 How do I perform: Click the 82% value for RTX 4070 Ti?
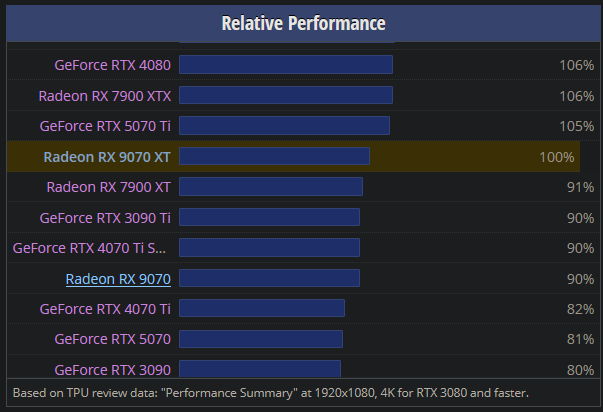tap(581, 309)
